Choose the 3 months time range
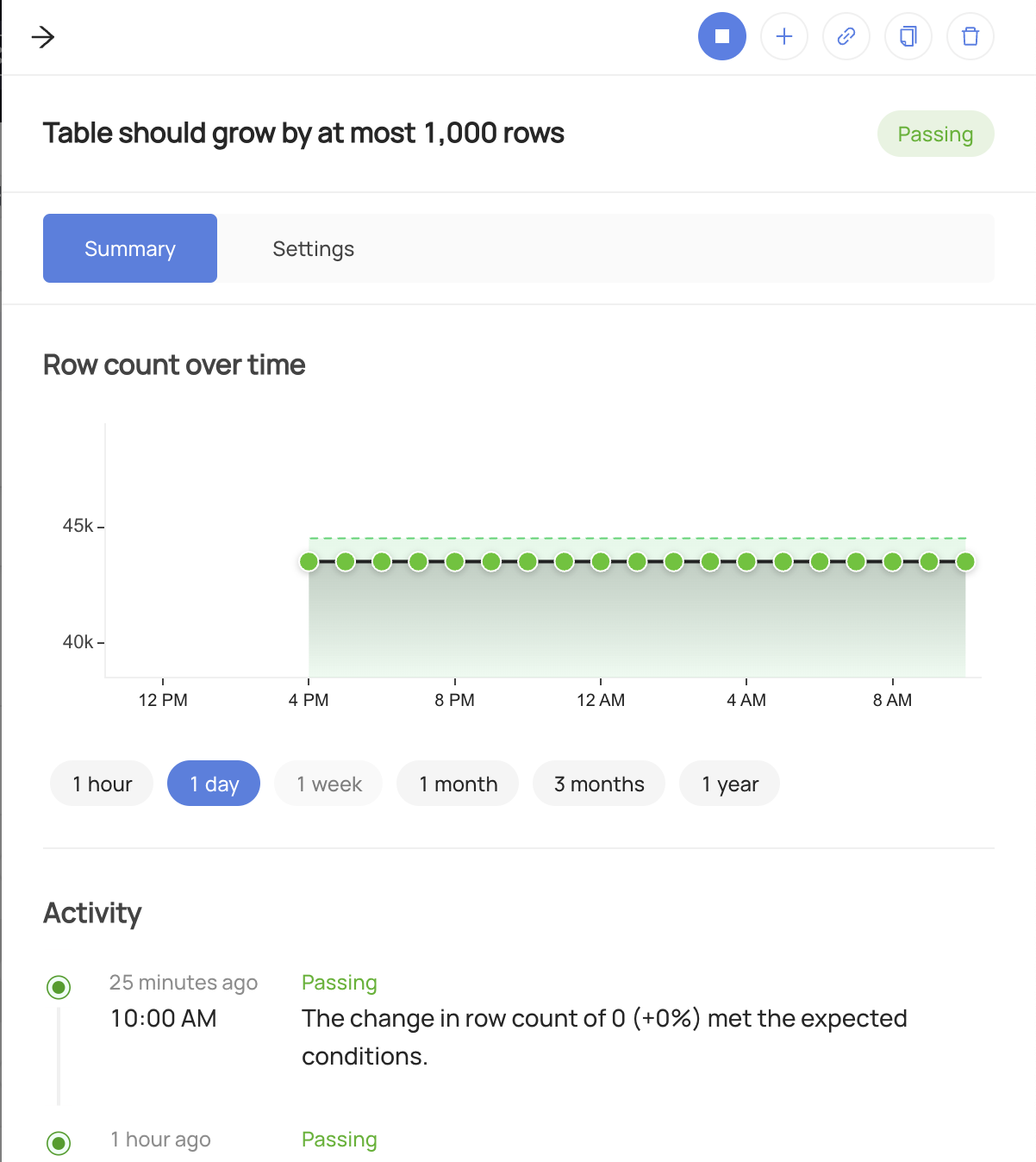 point(599,784)
